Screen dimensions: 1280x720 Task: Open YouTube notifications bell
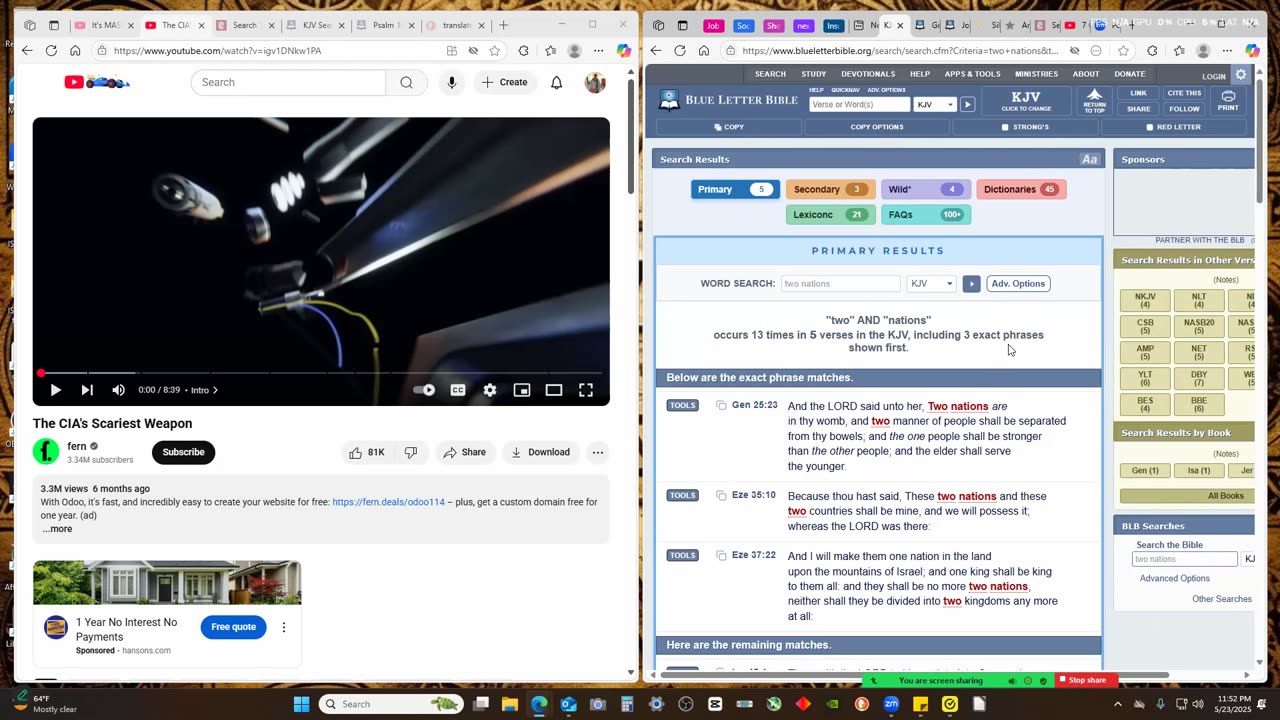557,82
